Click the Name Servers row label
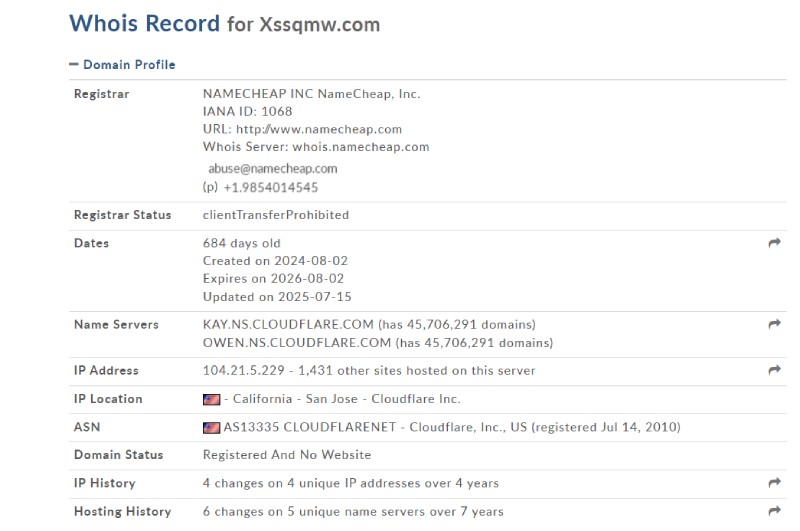 tap(116, 324)
